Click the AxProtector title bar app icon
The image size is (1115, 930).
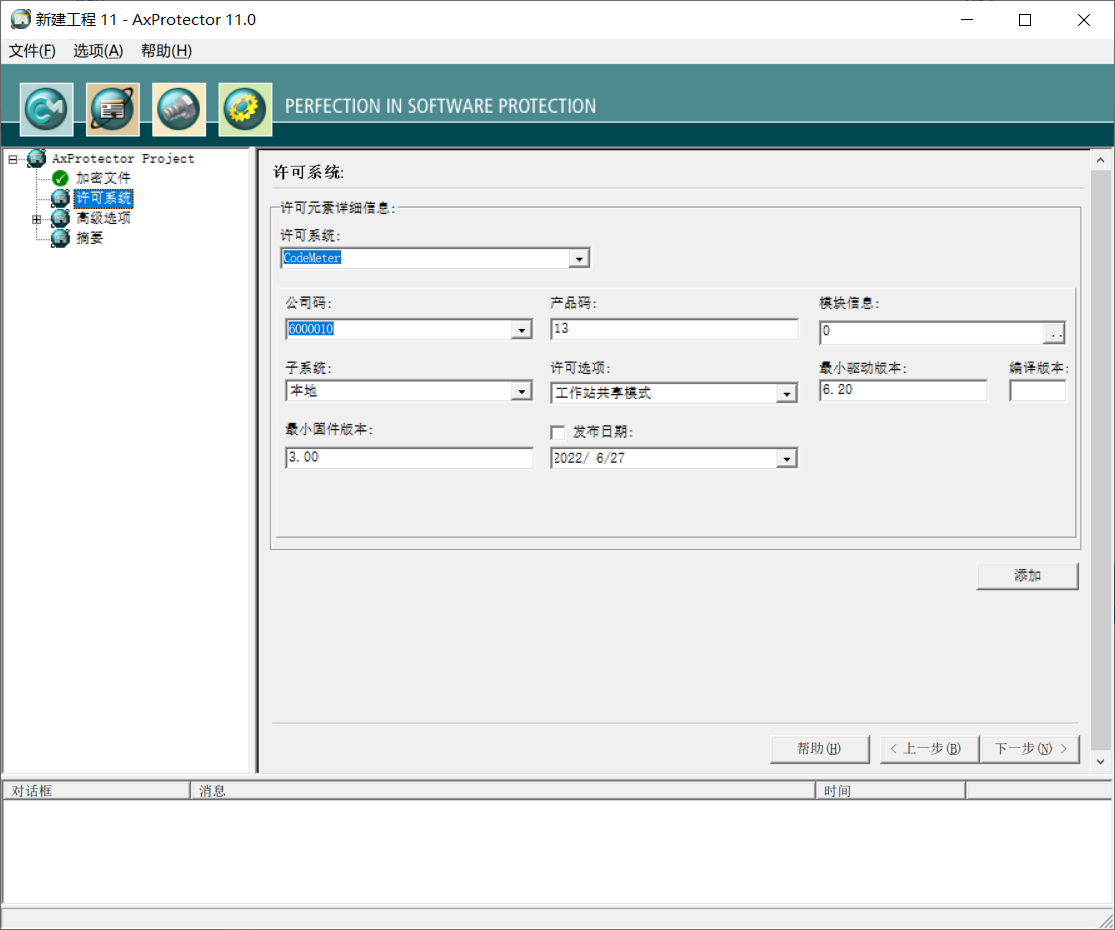(x=20, y=19)
